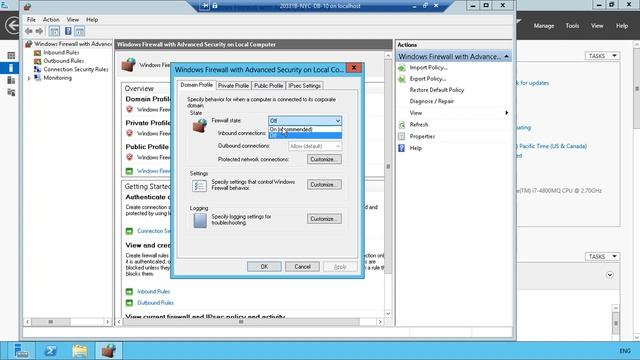Open PowerShell from the taskbar
The width and height of the screenshot is (640, 360).
point(51,351)
